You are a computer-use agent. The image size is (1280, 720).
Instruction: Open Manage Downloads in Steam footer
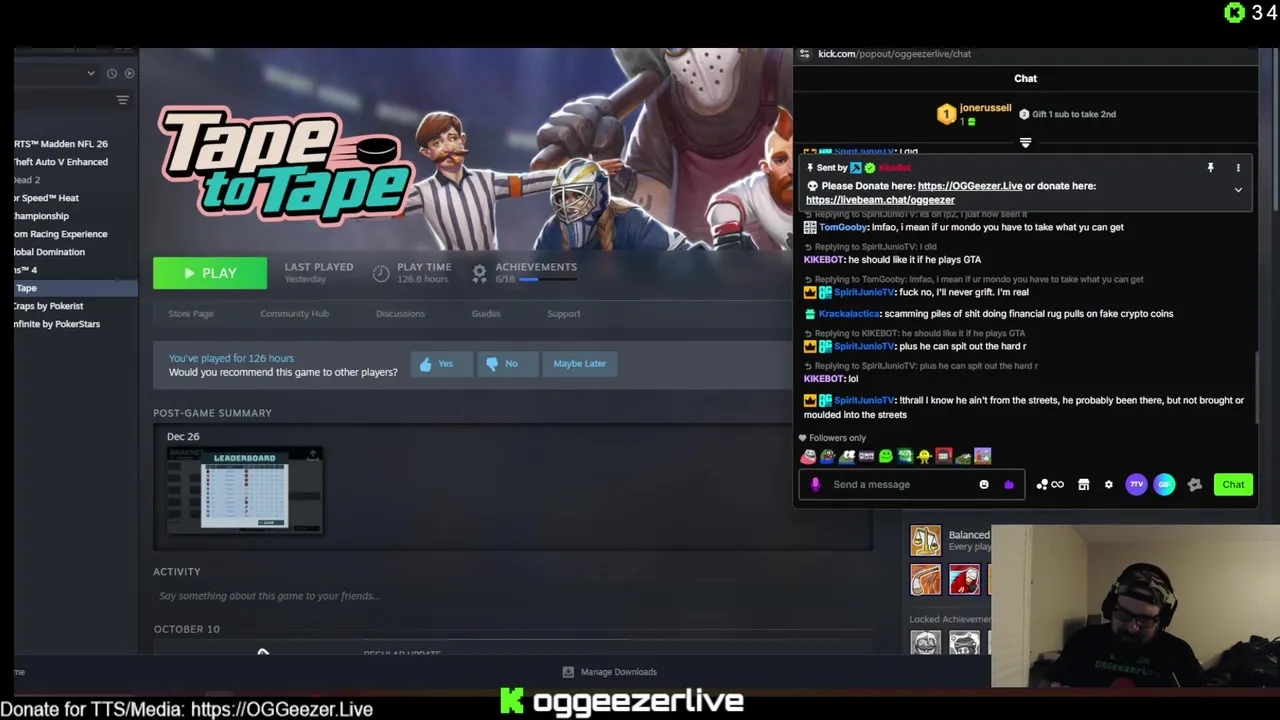[609, 672]
